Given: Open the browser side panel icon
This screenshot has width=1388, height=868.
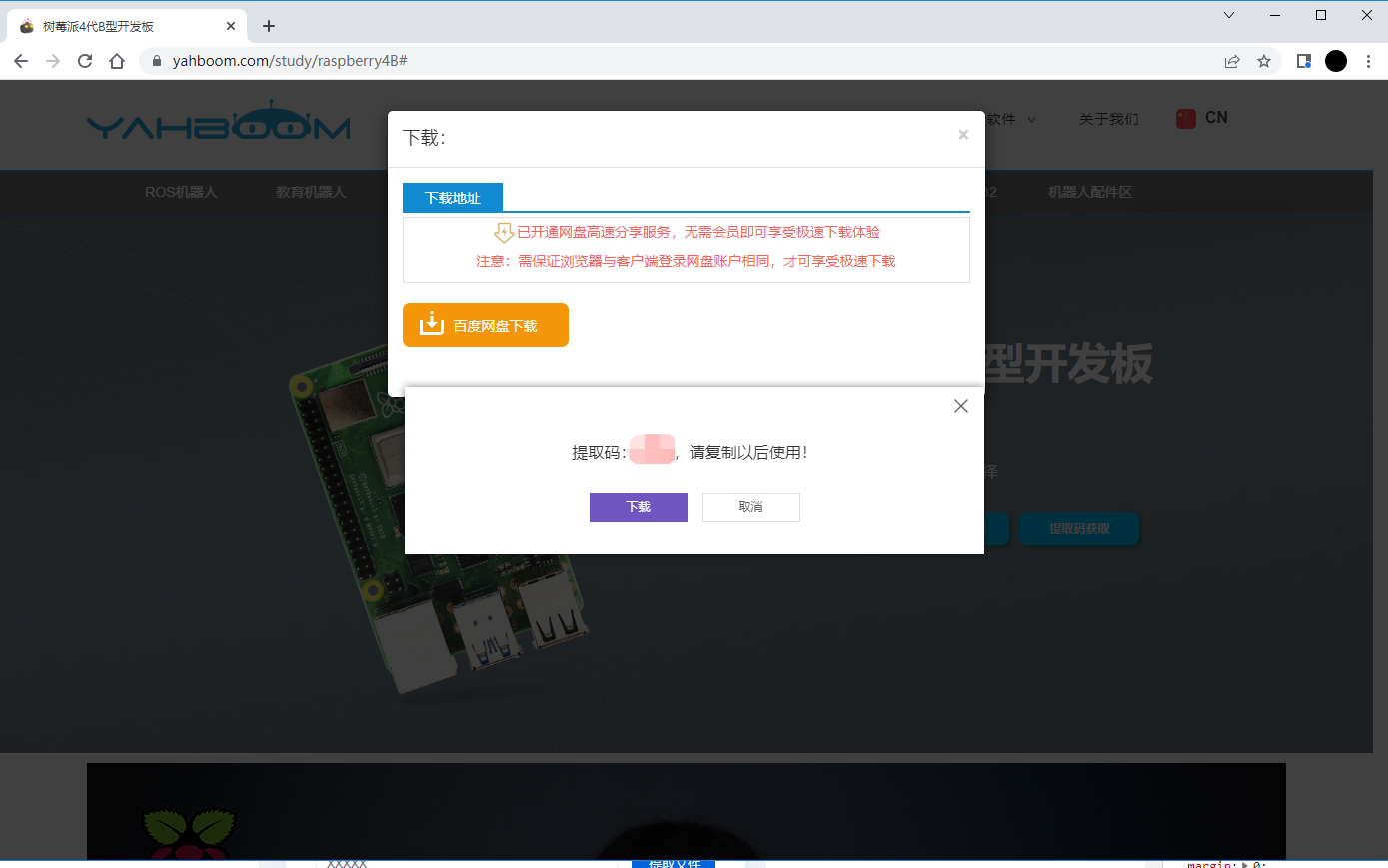Looking at the screenshot, I should click(x=1304, y=61).
